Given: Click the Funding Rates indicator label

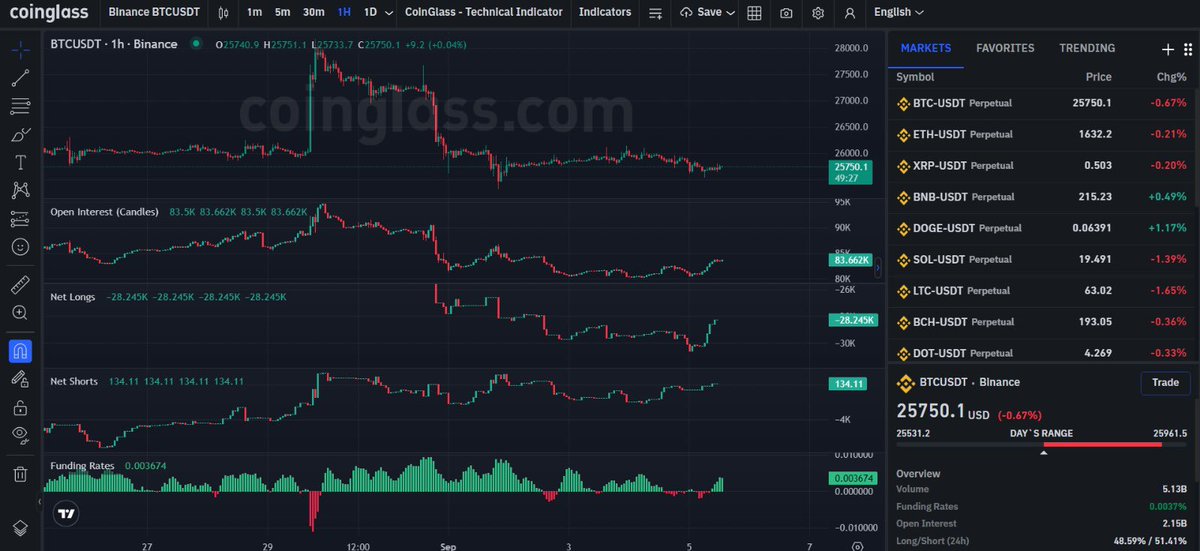Looking at the screenshot, I should [x=82, y=466].
